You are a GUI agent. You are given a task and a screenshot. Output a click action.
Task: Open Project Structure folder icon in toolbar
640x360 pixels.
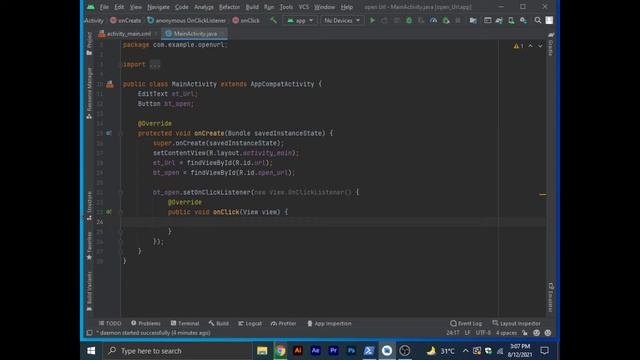pos(473,20)
